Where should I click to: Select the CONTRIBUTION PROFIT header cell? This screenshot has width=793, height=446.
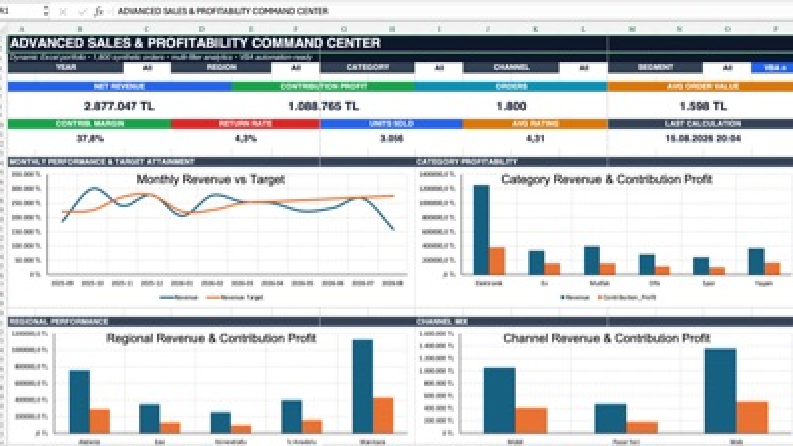pyautogui.click(x=324, y=86)
